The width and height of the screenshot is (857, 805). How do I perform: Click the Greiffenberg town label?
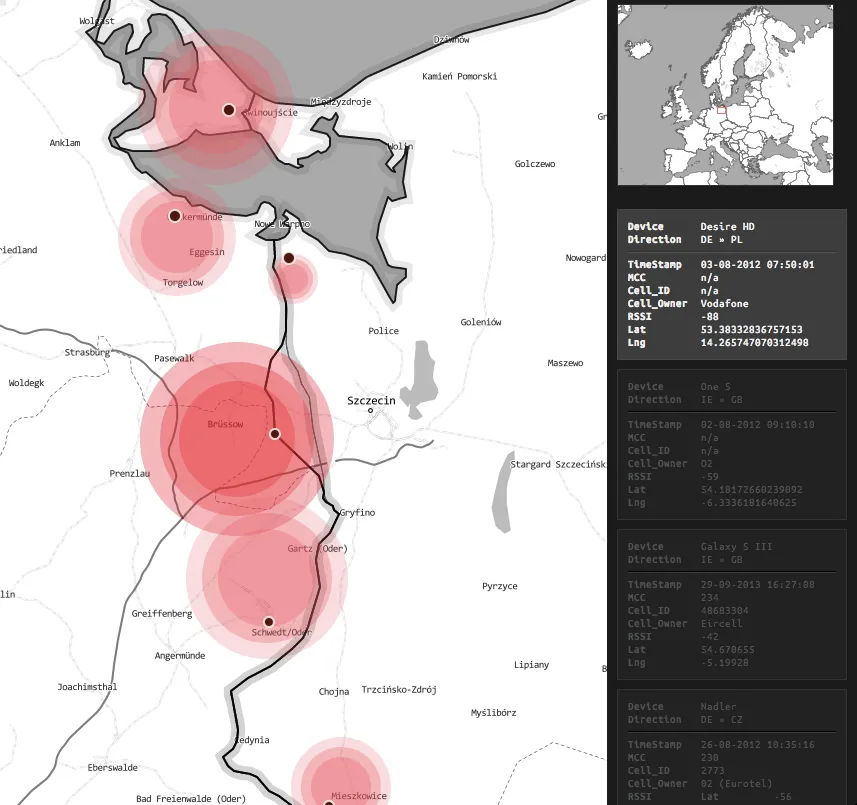coord(162,614)
